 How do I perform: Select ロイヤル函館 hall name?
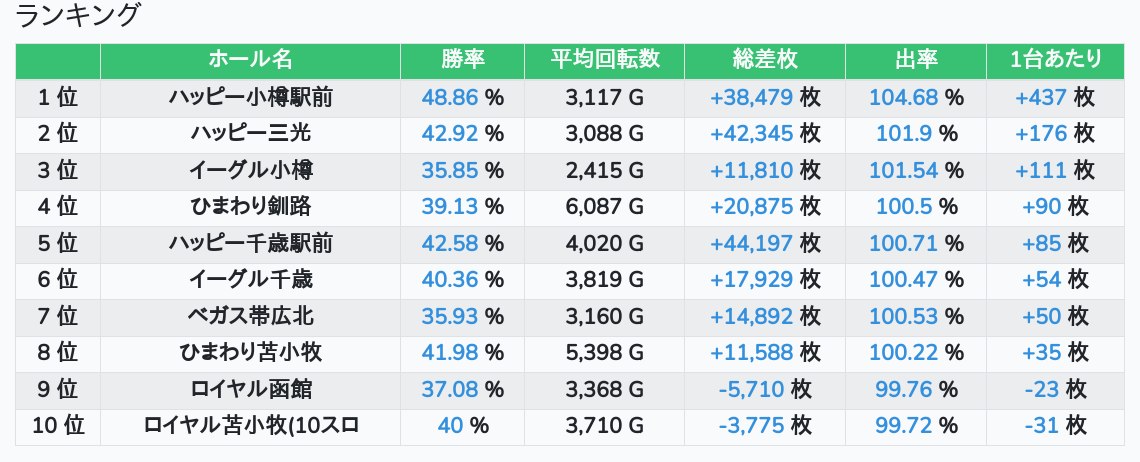click(250, 389)
